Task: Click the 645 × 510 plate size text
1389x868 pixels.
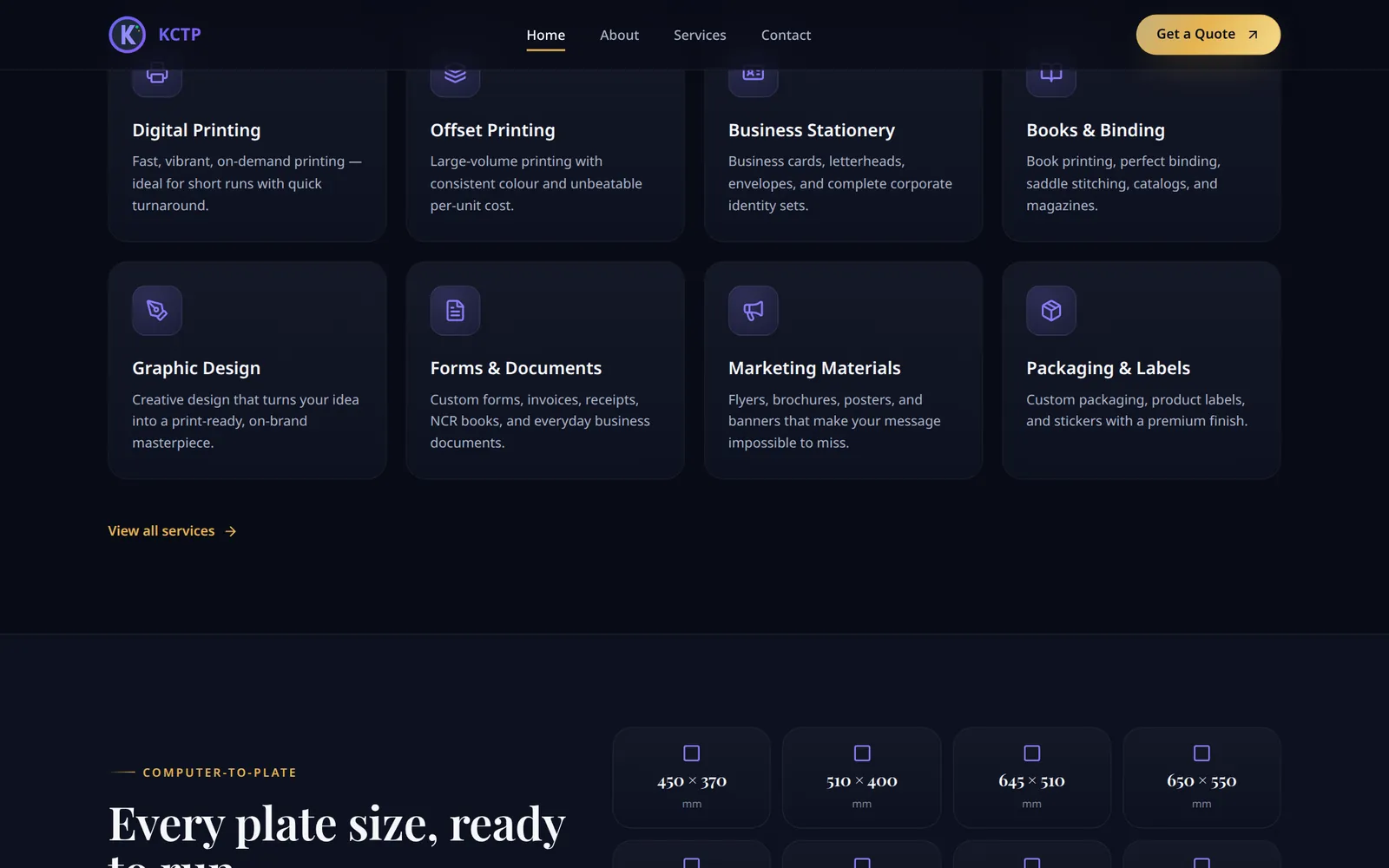Action: click(1032, 781)
